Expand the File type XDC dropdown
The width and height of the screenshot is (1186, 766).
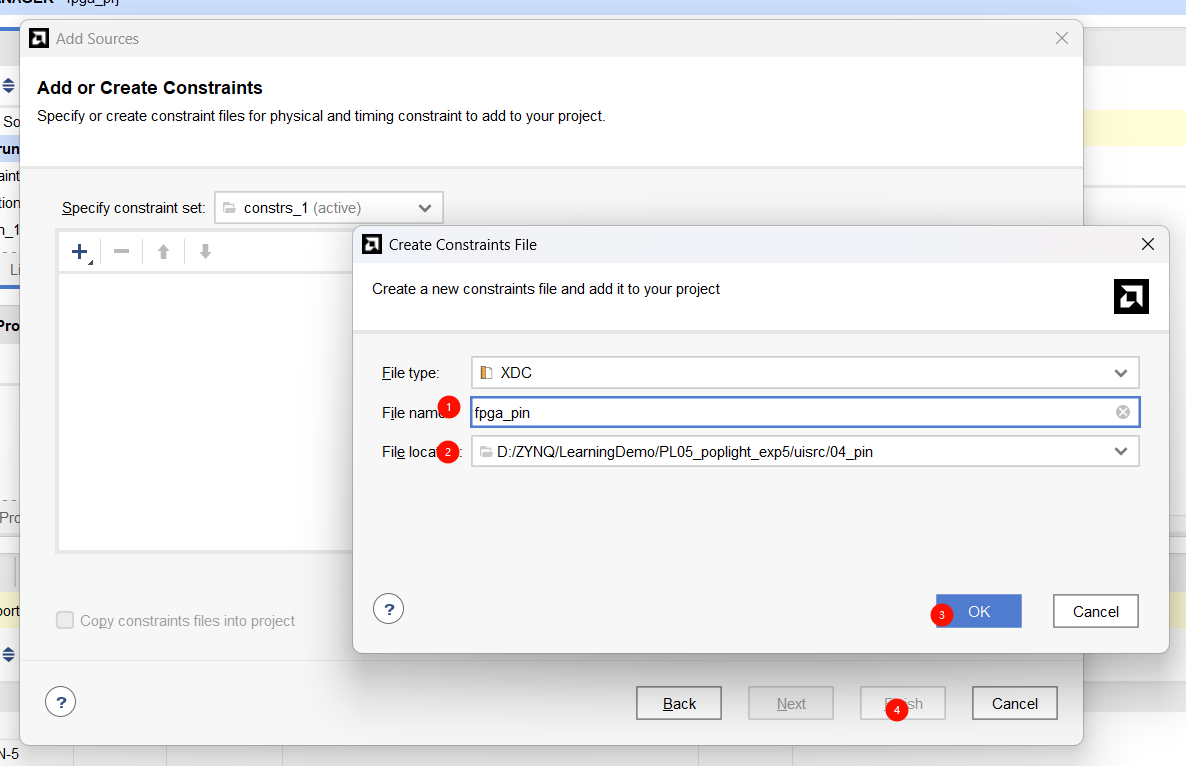(x=1120, y=373)
